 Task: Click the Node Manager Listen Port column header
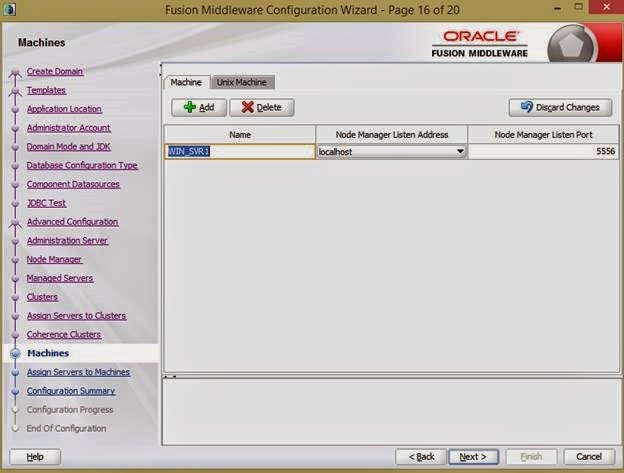543,135
